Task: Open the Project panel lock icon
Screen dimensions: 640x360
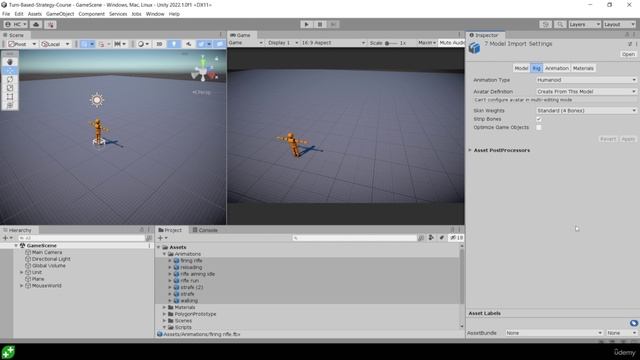Action: click(452, 230)
